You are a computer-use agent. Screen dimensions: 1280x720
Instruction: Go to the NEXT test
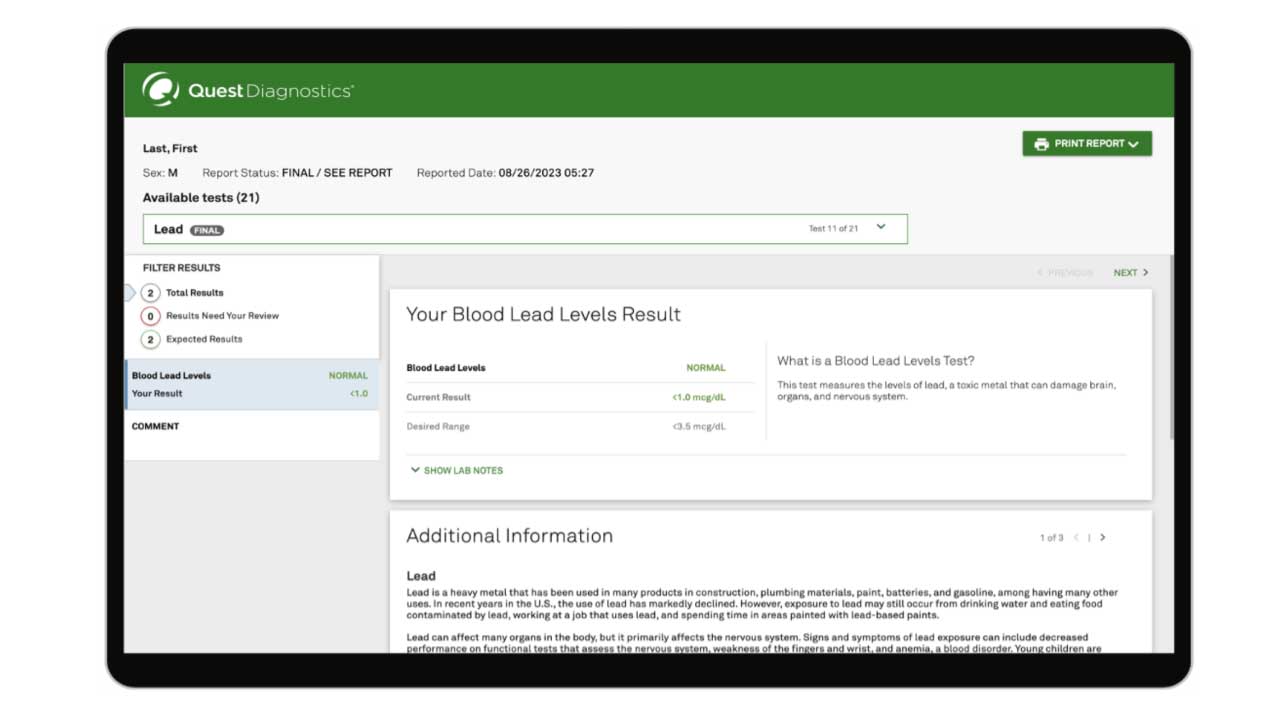1125,273
